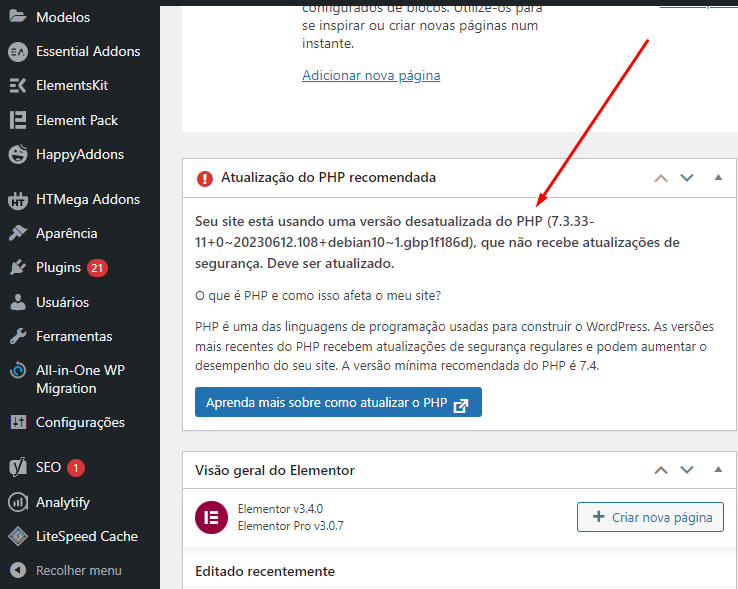Click Aprenda mais sobre como atualizar o PHP

[338, 402]
